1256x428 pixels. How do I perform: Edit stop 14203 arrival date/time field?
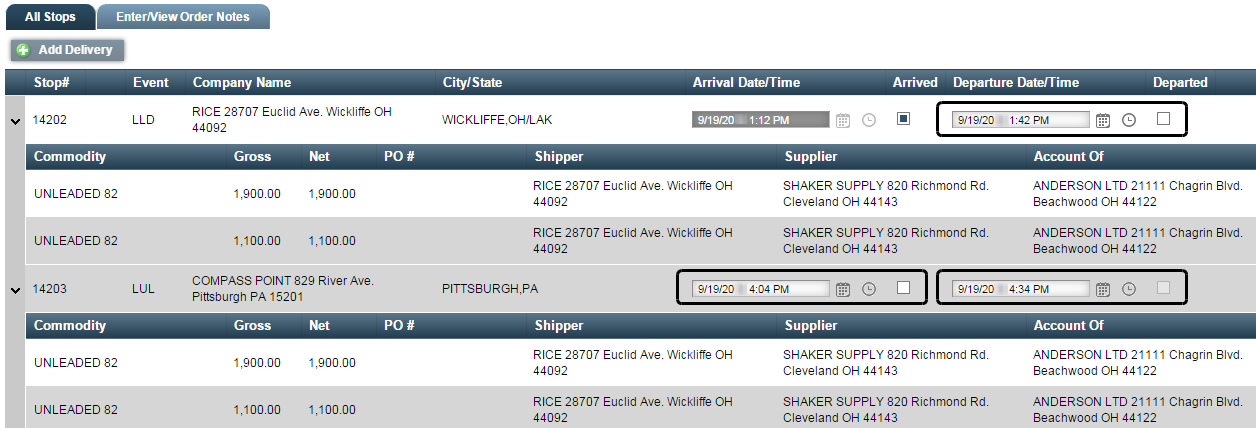pyautogui.click(x=761, y=289)
